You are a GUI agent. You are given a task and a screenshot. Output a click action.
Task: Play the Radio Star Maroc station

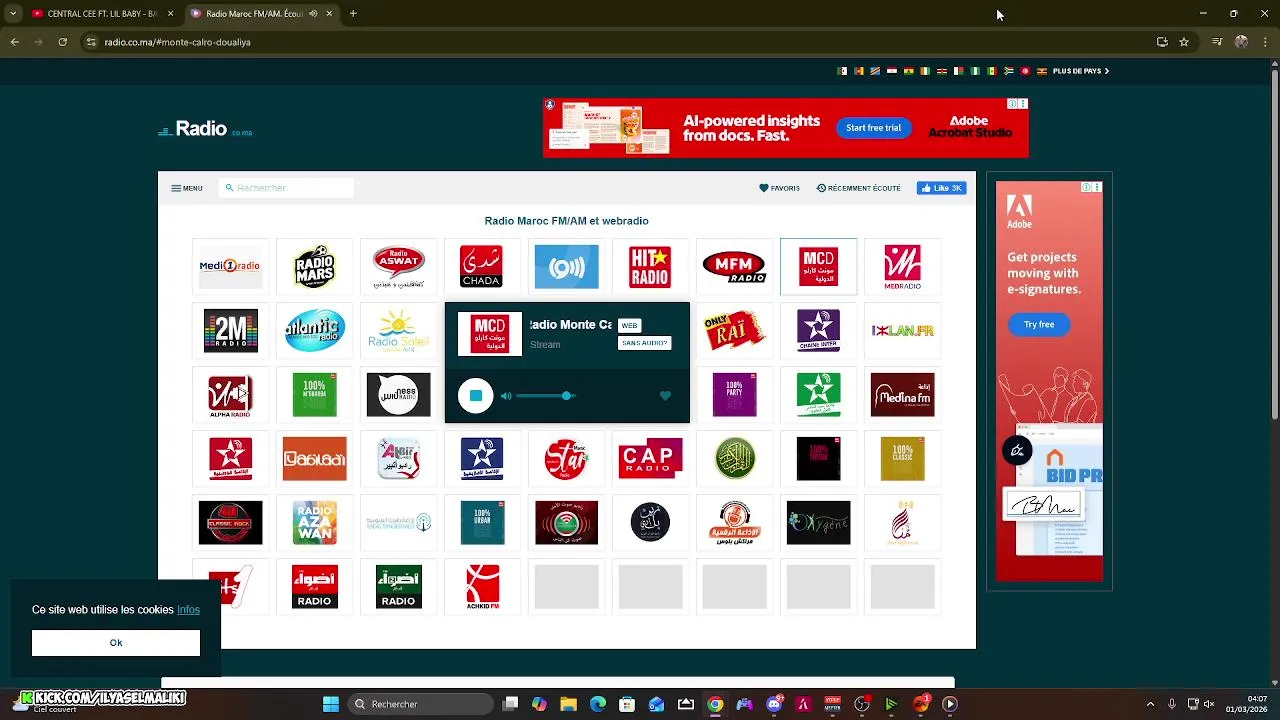coord(566,459)
